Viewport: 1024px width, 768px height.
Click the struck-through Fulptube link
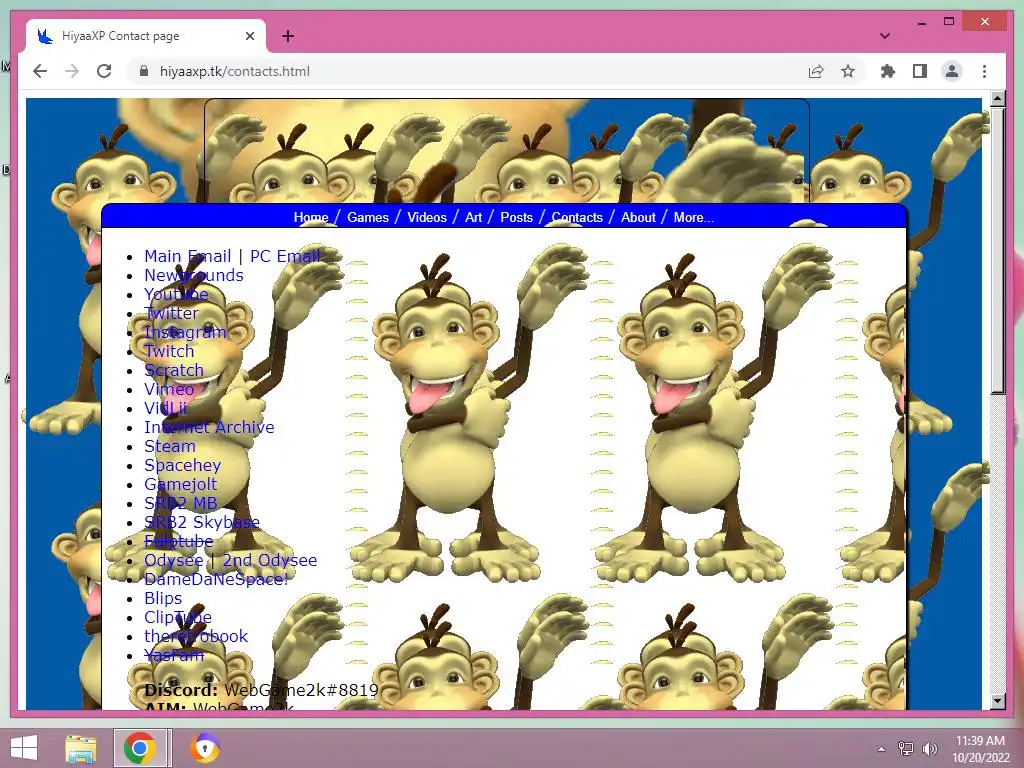coord(179,541)
